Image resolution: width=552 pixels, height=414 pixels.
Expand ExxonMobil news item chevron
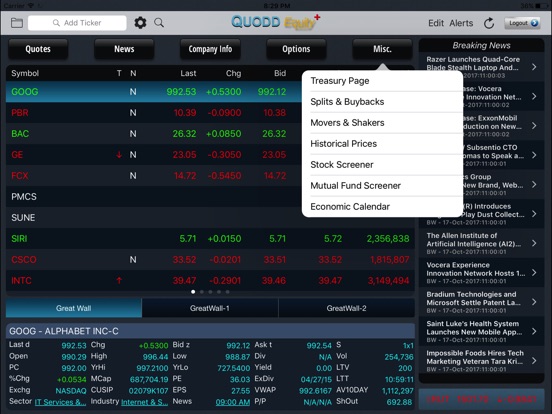[534, 126]
